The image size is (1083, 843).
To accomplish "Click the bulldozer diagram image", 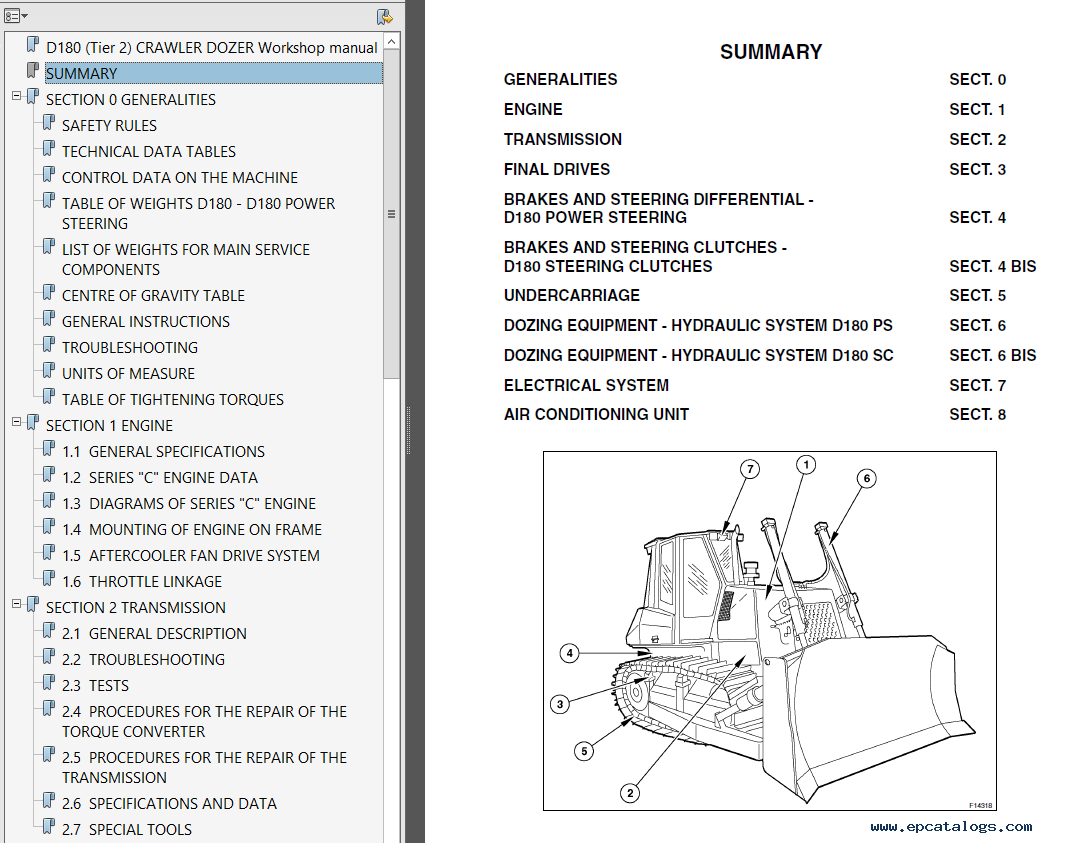I will pos(769,631).
